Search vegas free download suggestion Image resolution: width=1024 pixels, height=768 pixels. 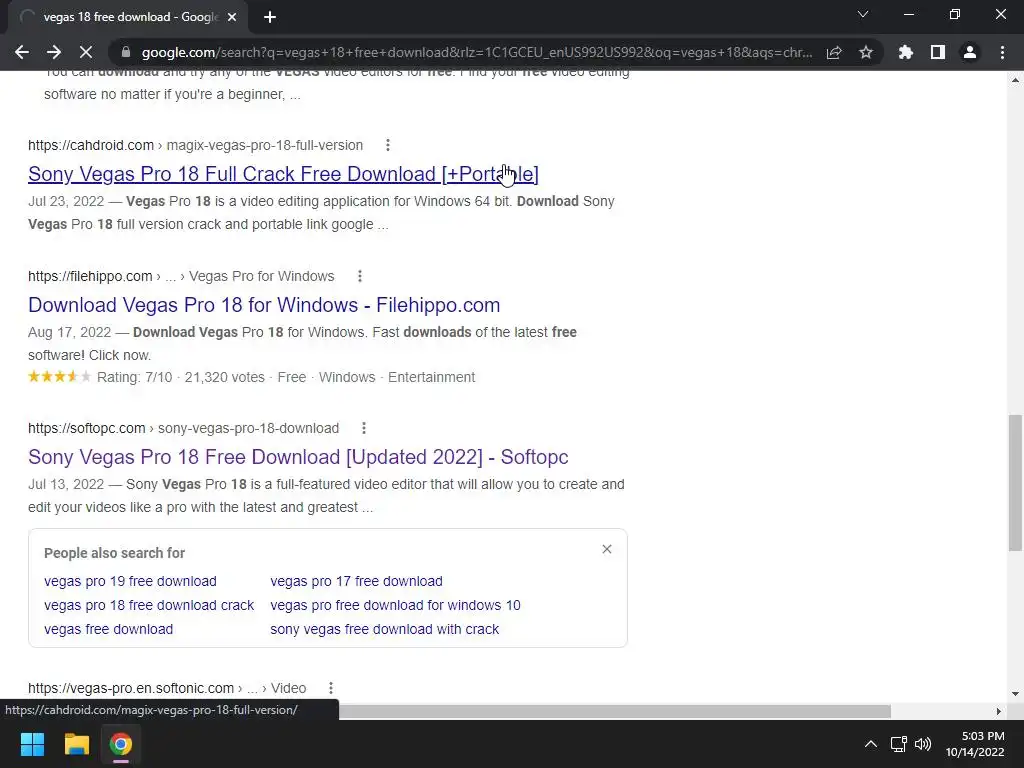tap(108, 630)
